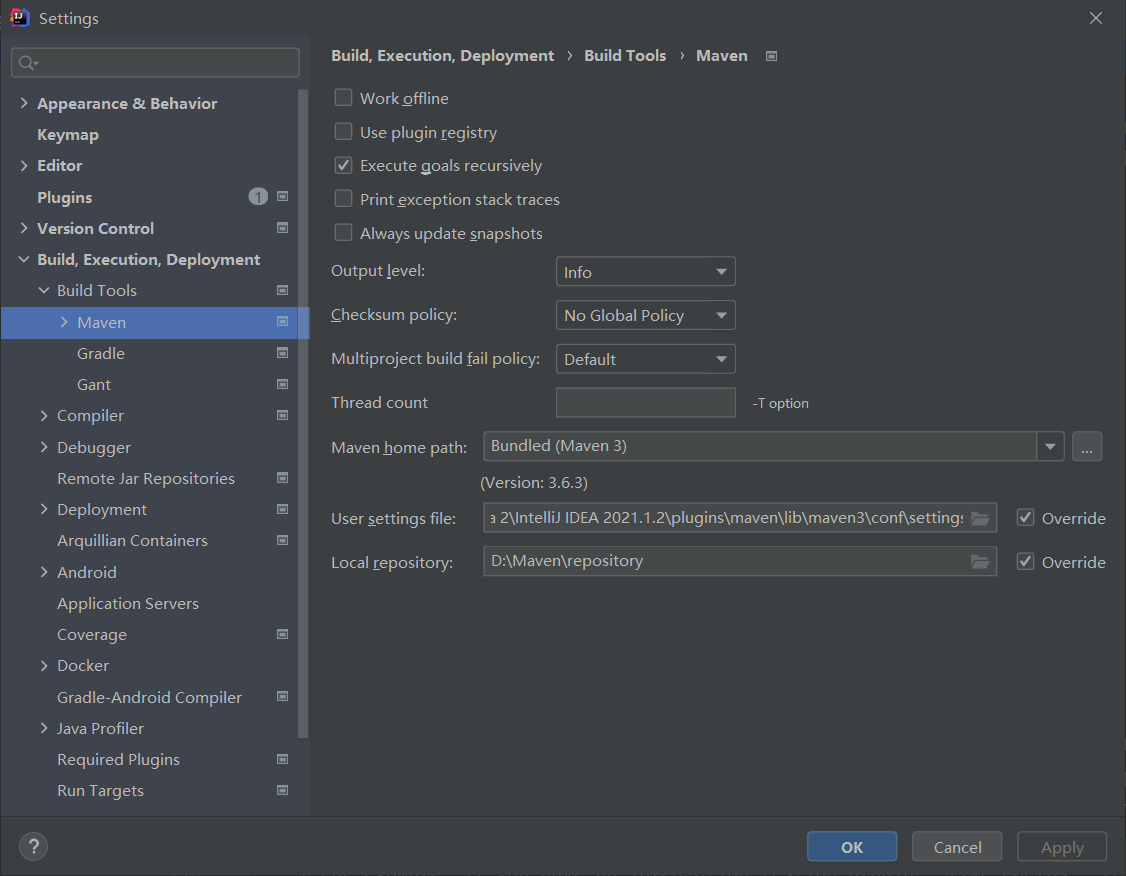Click the Apply button

click(1062, 847)
